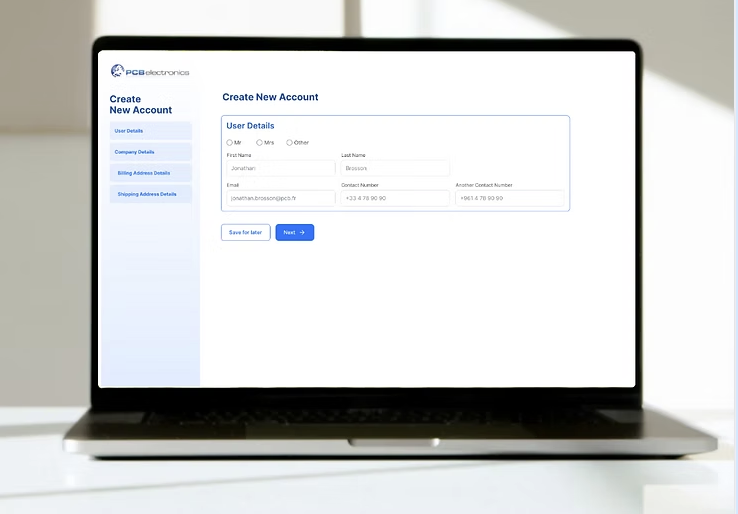
Task: Click the Contact Number field
Action: click(x=395, y=198)
